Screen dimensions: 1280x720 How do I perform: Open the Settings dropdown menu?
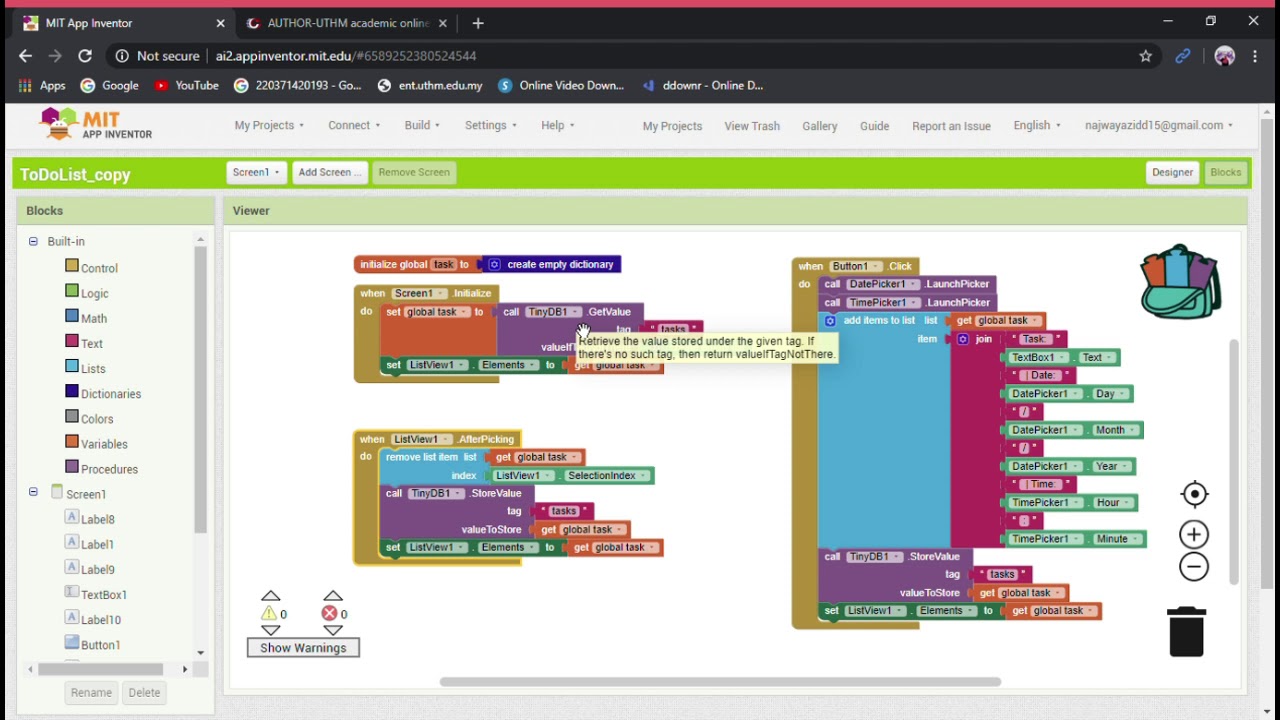click(490, 125)
